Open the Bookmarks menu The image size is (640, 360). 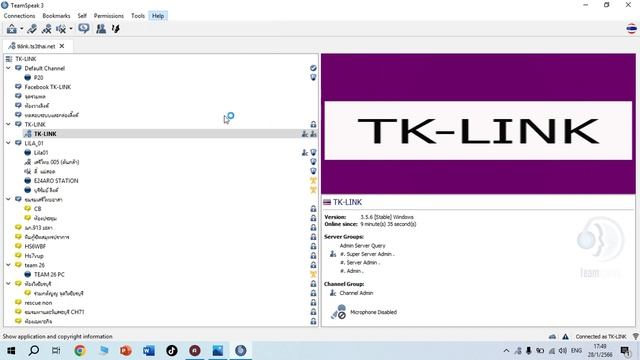[56, 16]
